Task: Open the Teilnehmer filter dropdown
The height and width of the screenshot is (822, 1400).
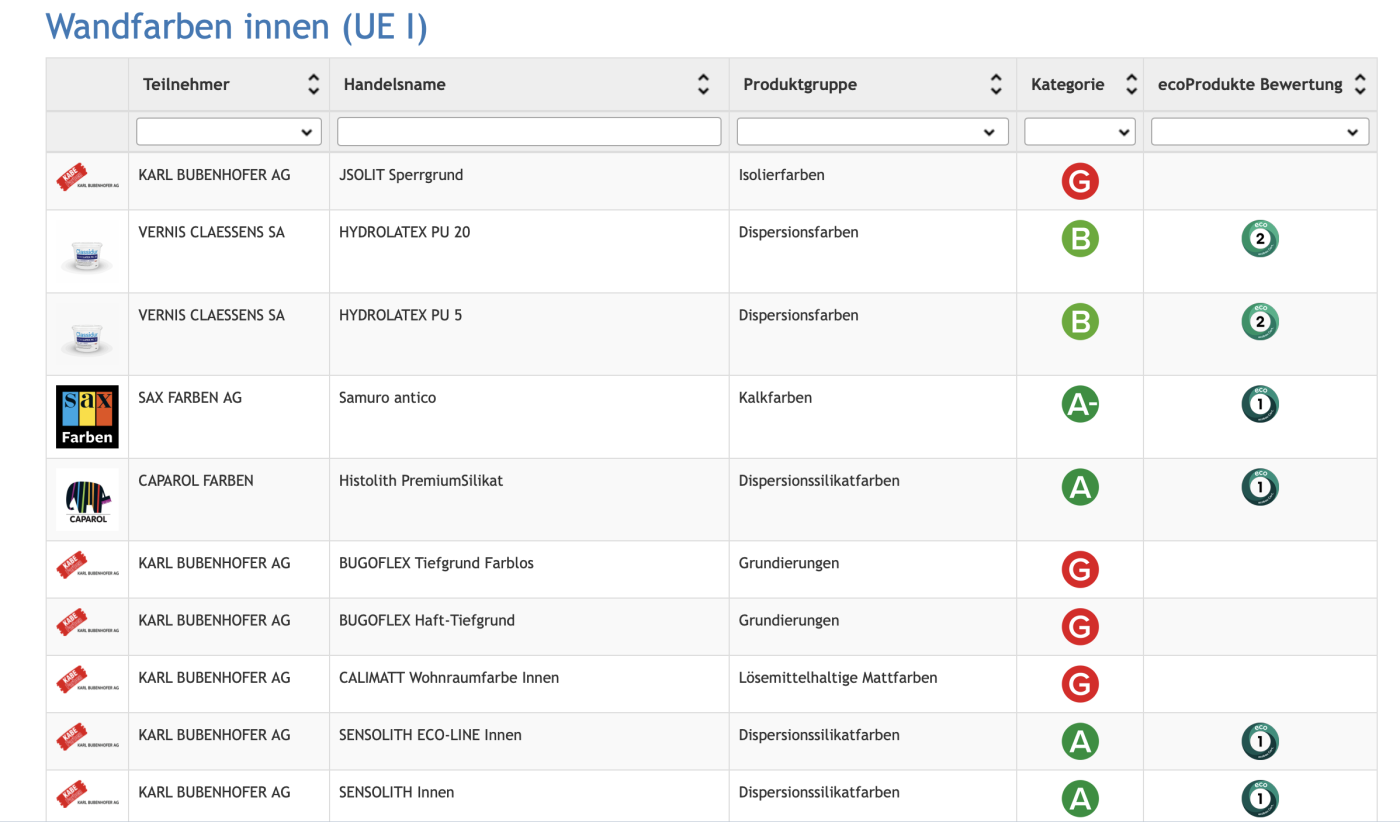Action: (x=229, y=132)
